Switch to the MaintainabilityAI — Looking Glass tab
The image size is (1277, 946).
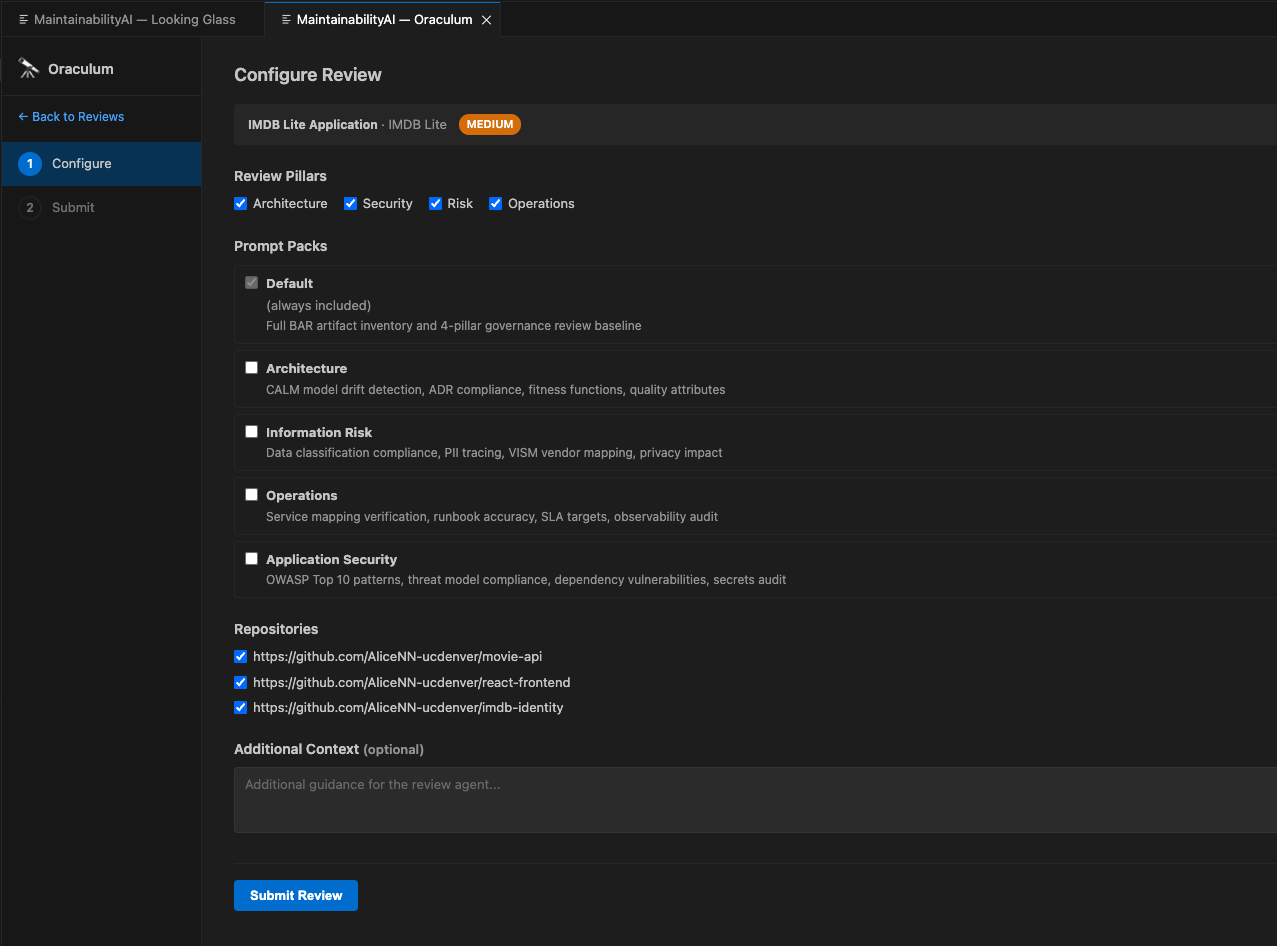(130, 18)
